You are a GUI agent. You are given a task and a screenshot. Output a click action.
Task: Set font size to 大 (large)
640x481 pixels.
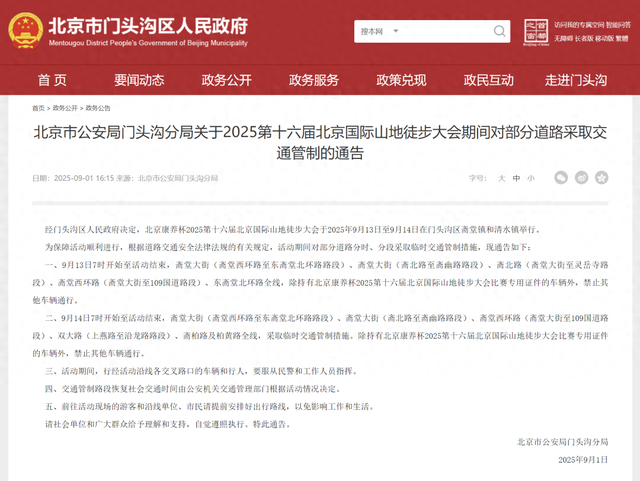click(502, 178)
